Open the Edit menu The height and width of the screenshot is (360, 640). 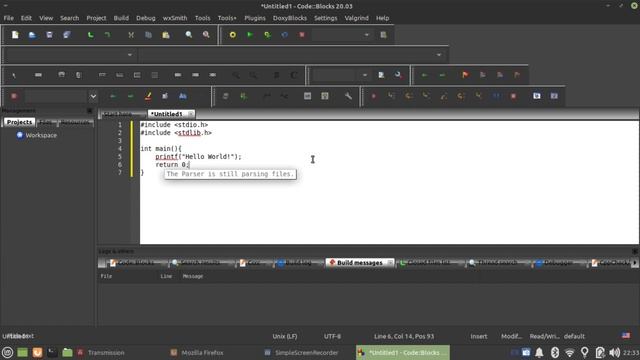(26, 18)
